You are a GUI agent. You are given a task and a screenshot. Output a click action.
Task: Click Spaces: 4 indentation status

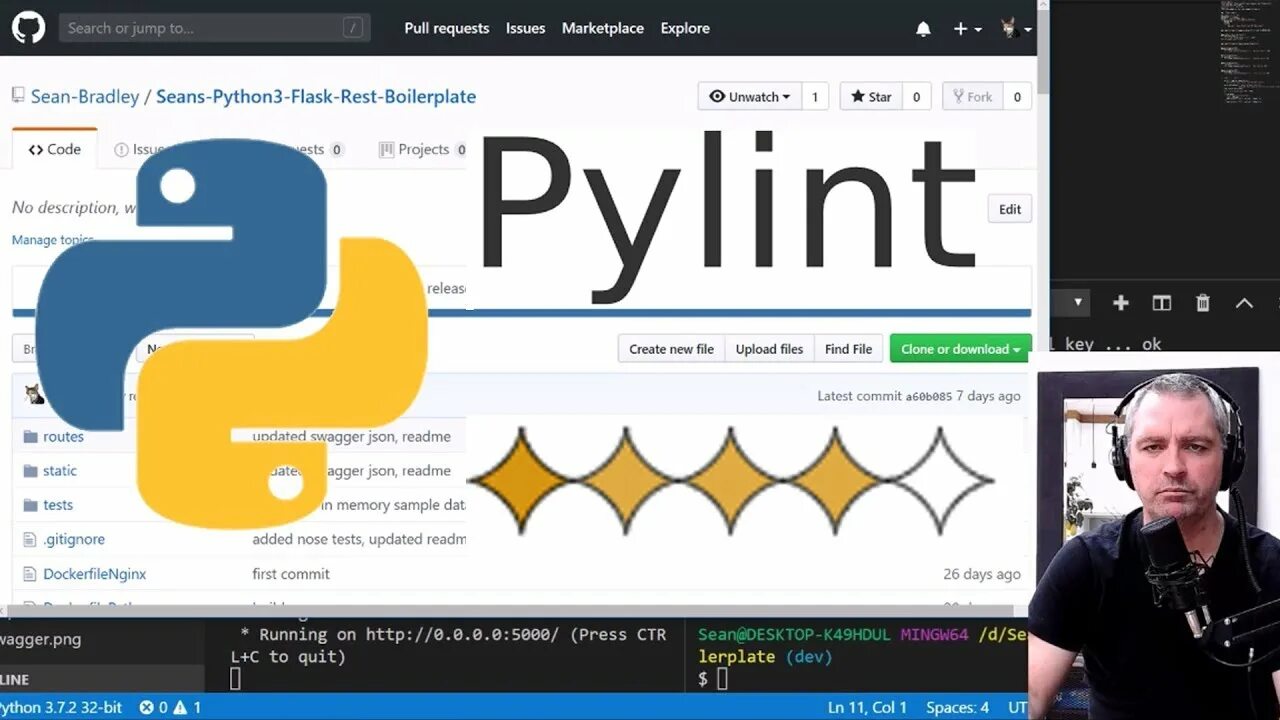coord(957,707)
